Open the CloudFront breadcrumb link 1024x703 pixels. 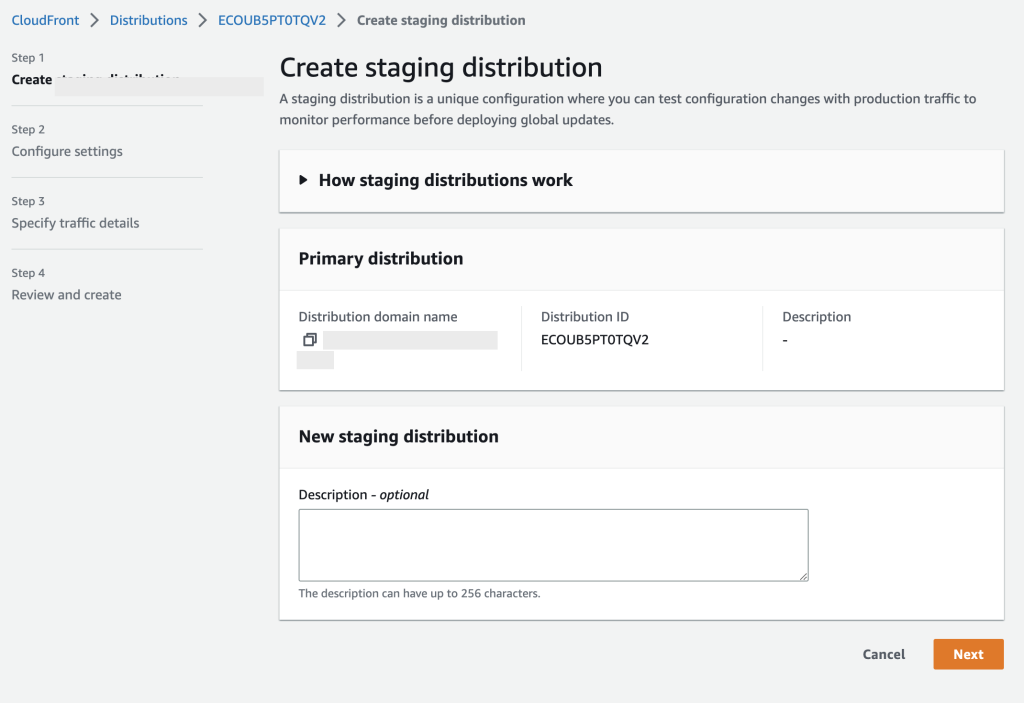45,19
